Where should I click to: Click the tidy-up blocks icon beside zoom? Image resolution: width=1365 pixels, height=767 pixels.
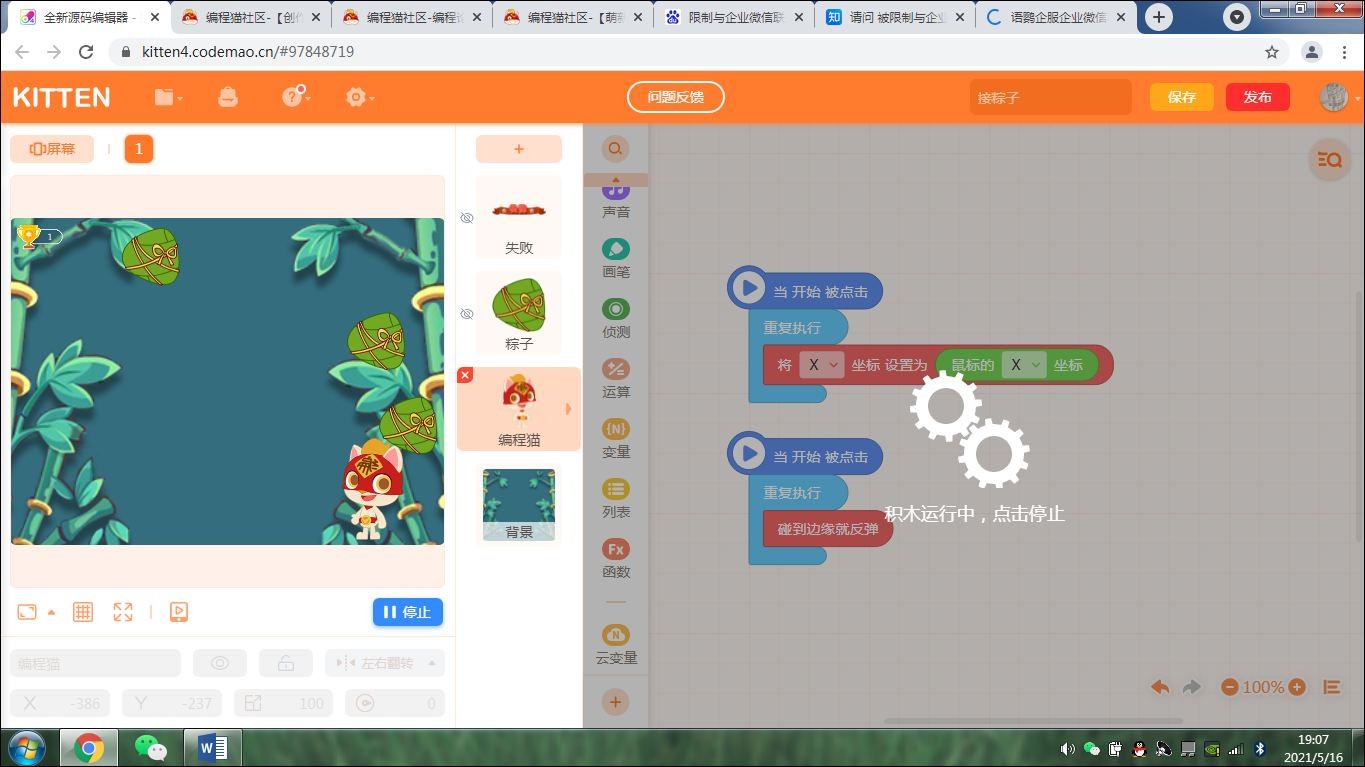[1332, 687]
